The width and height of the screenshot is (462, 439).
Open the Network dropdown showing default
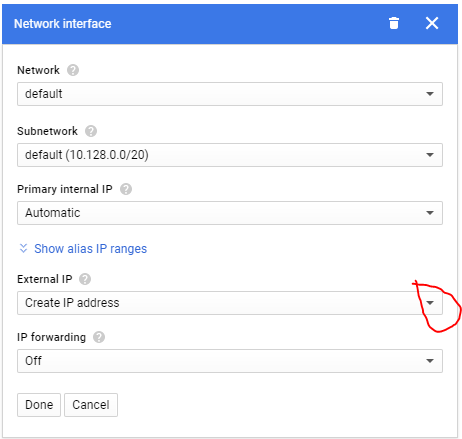230,94
